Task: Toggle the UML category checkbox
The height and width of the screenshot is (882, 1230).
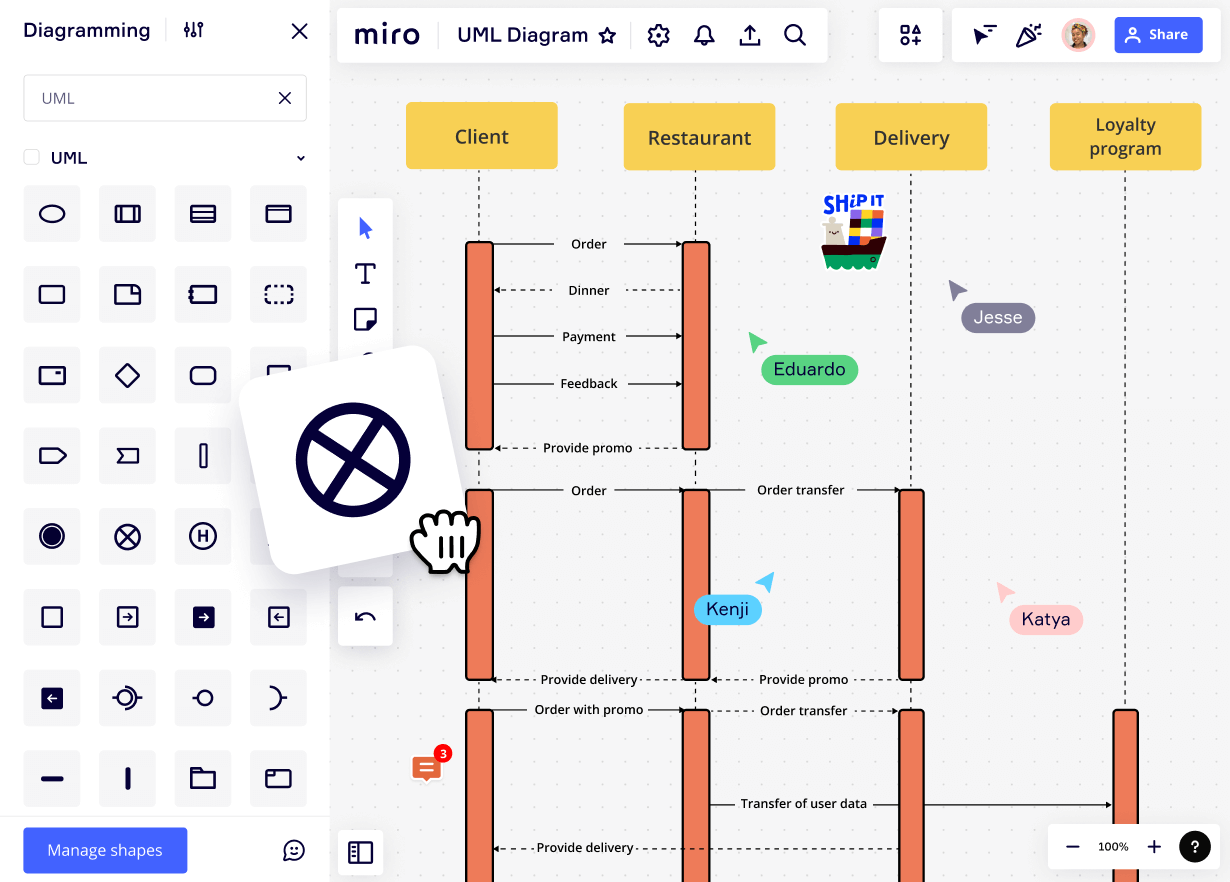Action: pyautogui.click(x=29, y=157)
